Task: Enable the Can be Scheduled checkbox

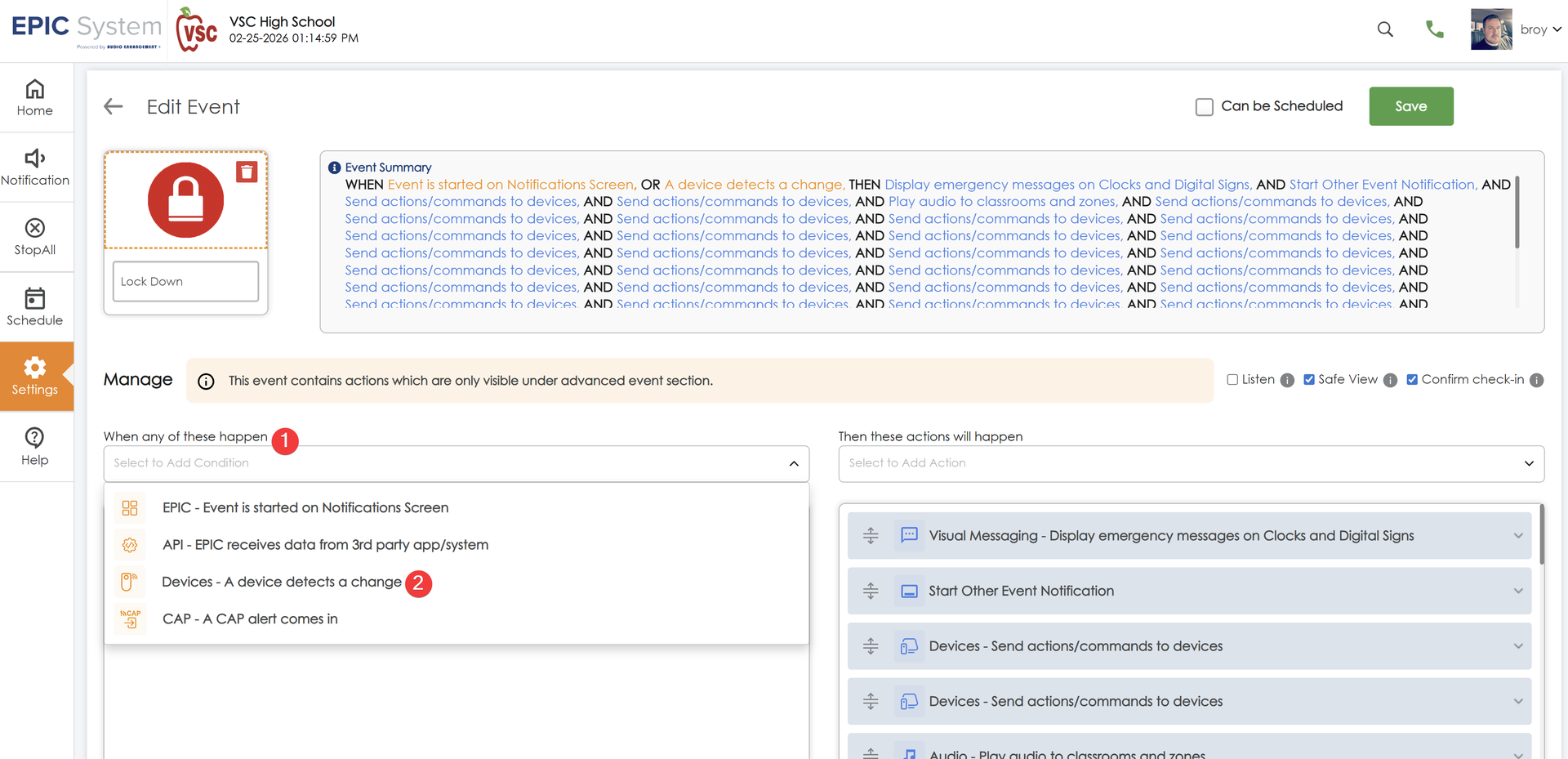Action: click(1204, 107)
